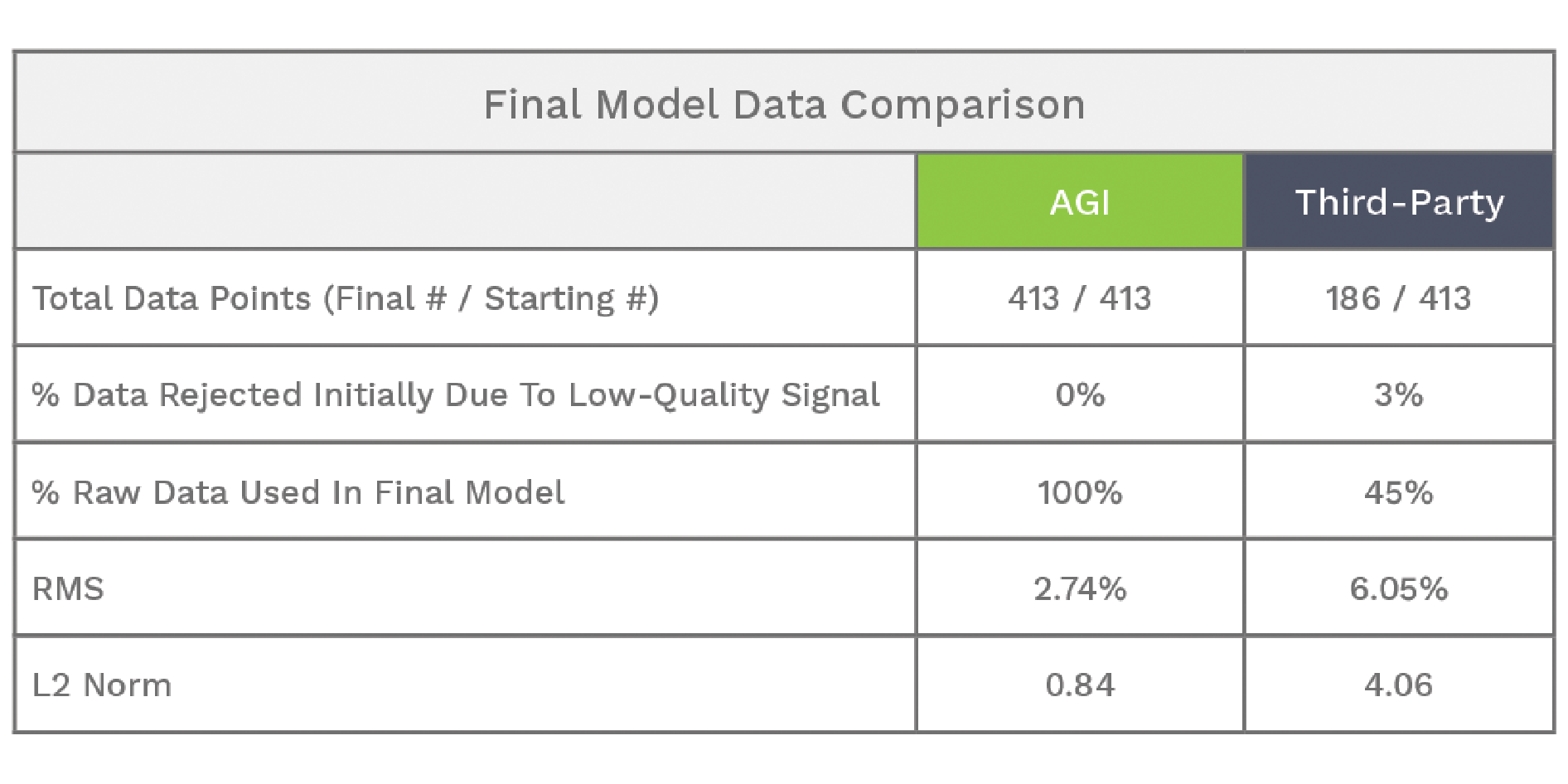
Task: Click the word Comparison in the title
Action: point(963,105)
